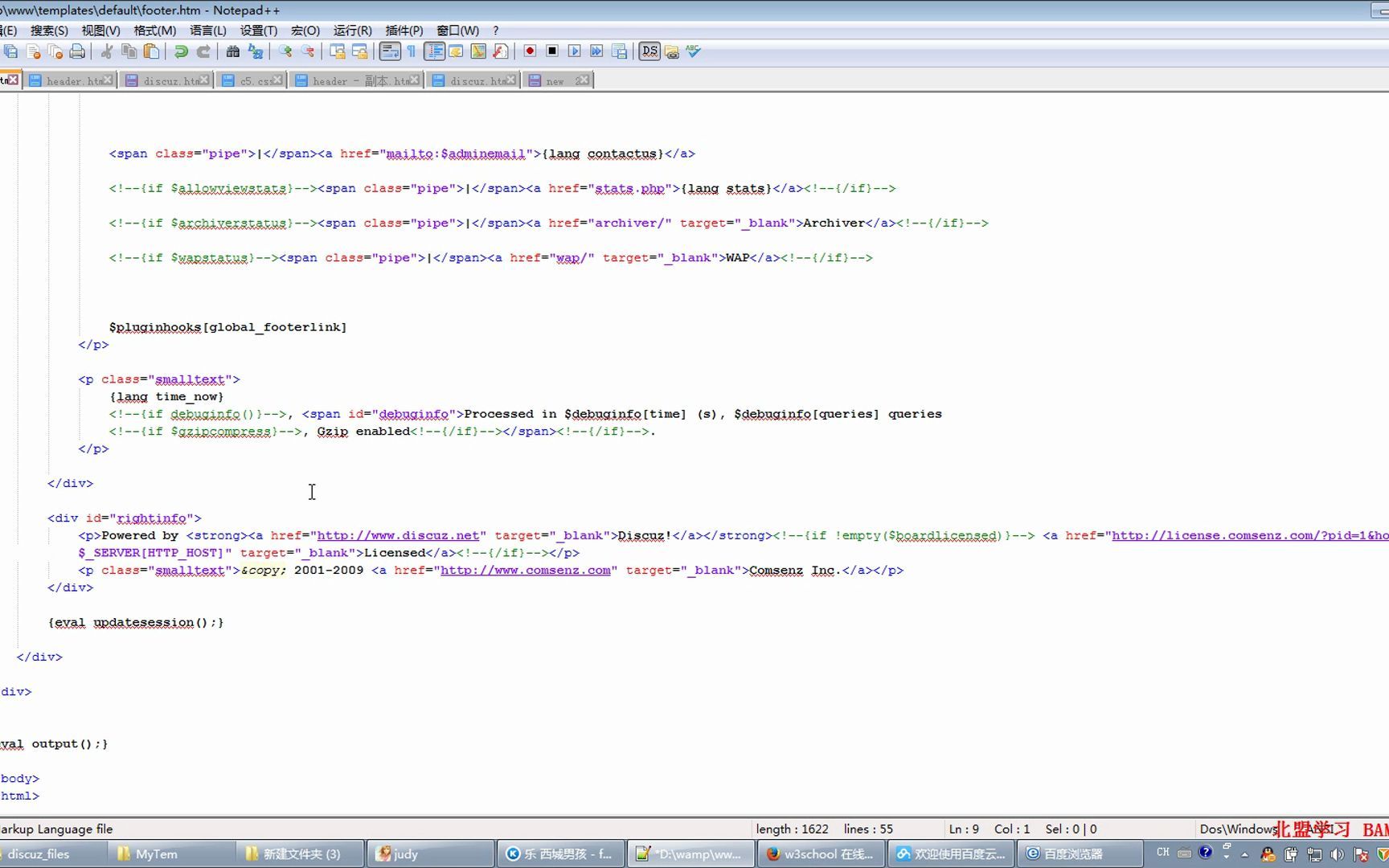The width and height of the screenshot is (1389, 868).
Task: Zoom in with the magnifier plus icon
Action: tap(285, 51)
